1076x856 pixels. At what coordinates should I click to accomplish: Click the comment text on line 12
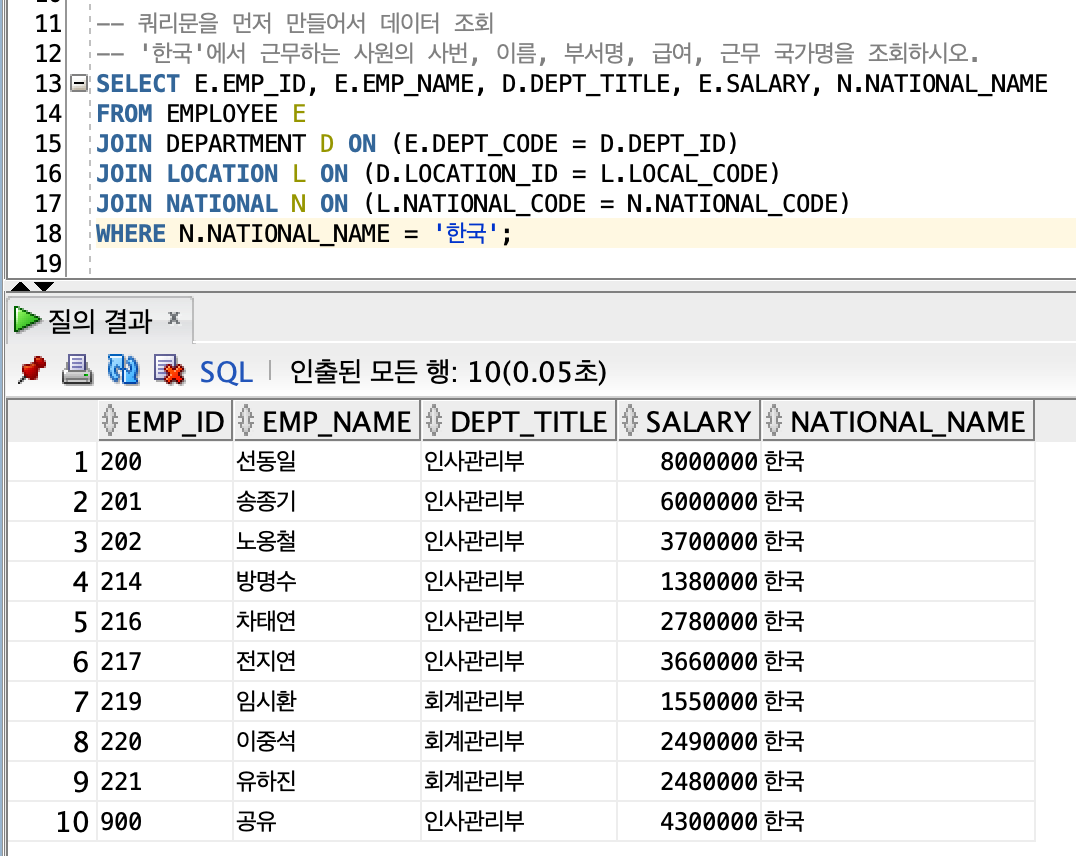point(538,53)
